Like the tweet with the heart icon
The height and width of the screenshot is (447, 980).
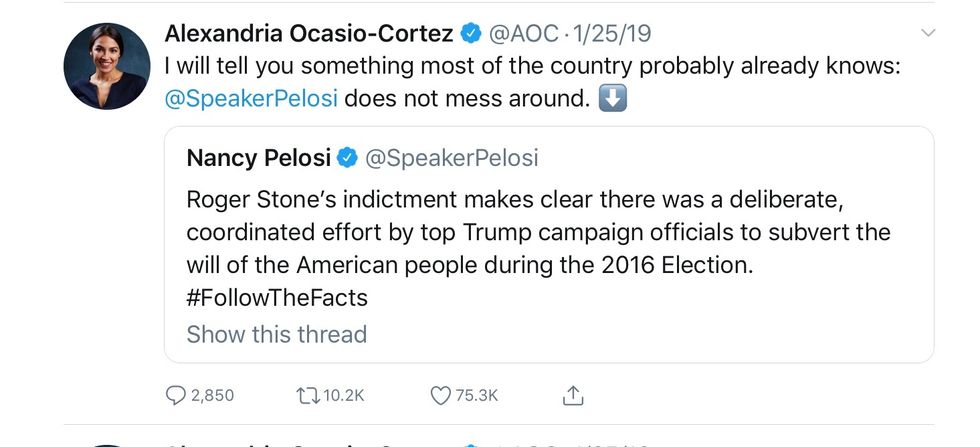pyautogui.click(x=440, y=396)
